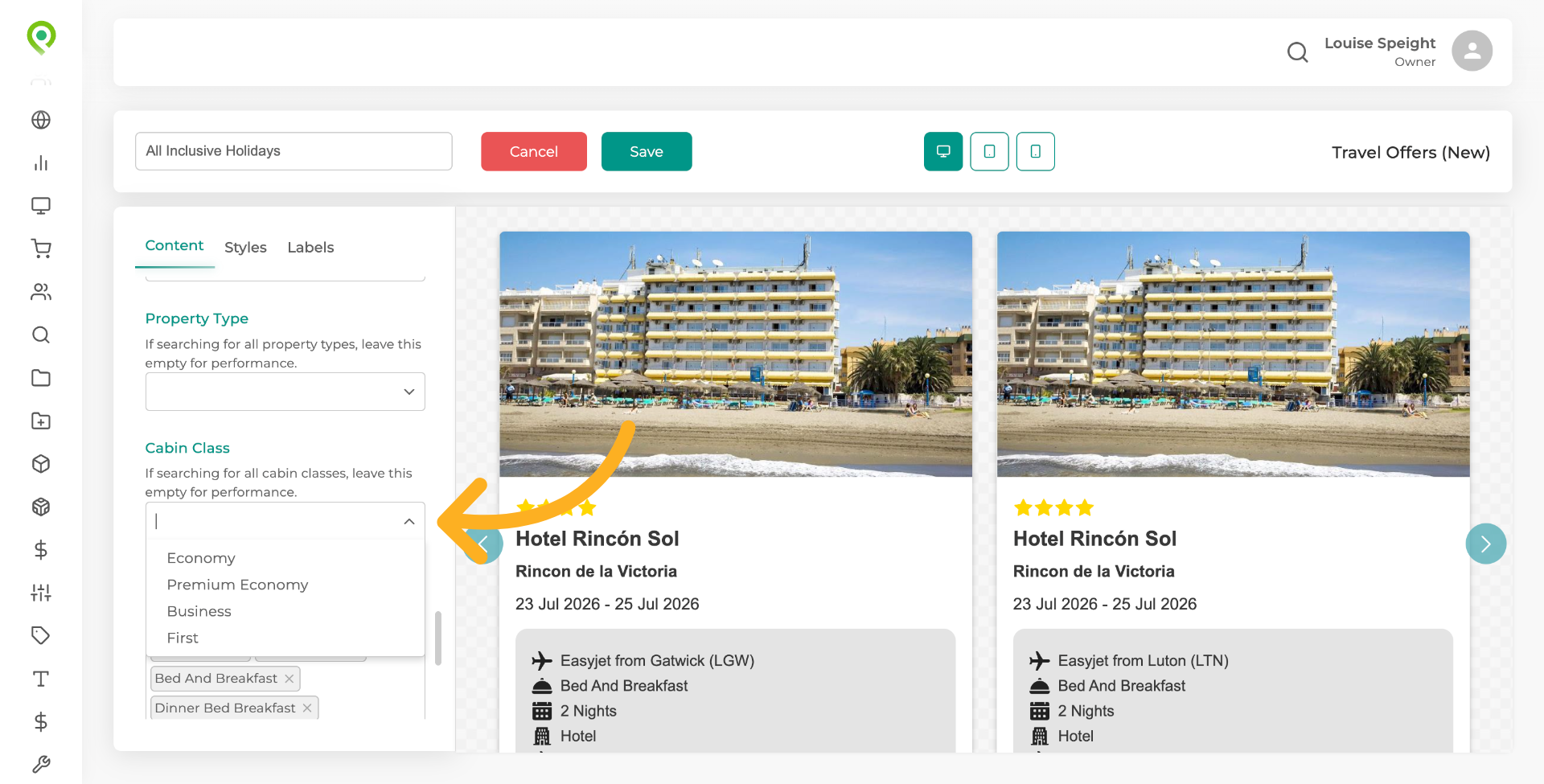Viewport: 1544px width, 784px height.
Task: Open the users icon in the sidebar
Action: [41, 292]
